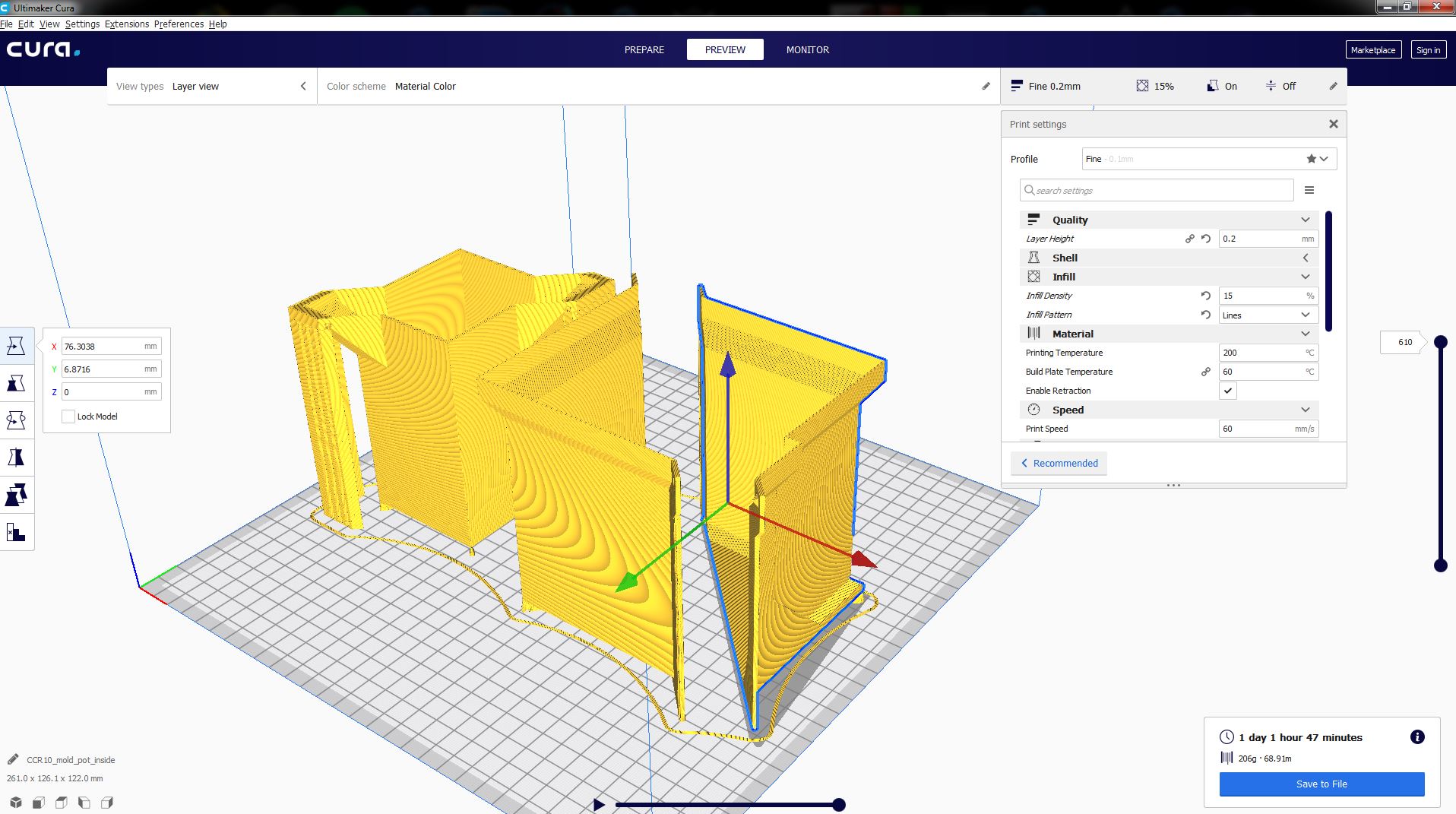The width and height of the screenshot is (1456, 814).
Task: Activate the Support Blocker tool
Action: [16, 532]
